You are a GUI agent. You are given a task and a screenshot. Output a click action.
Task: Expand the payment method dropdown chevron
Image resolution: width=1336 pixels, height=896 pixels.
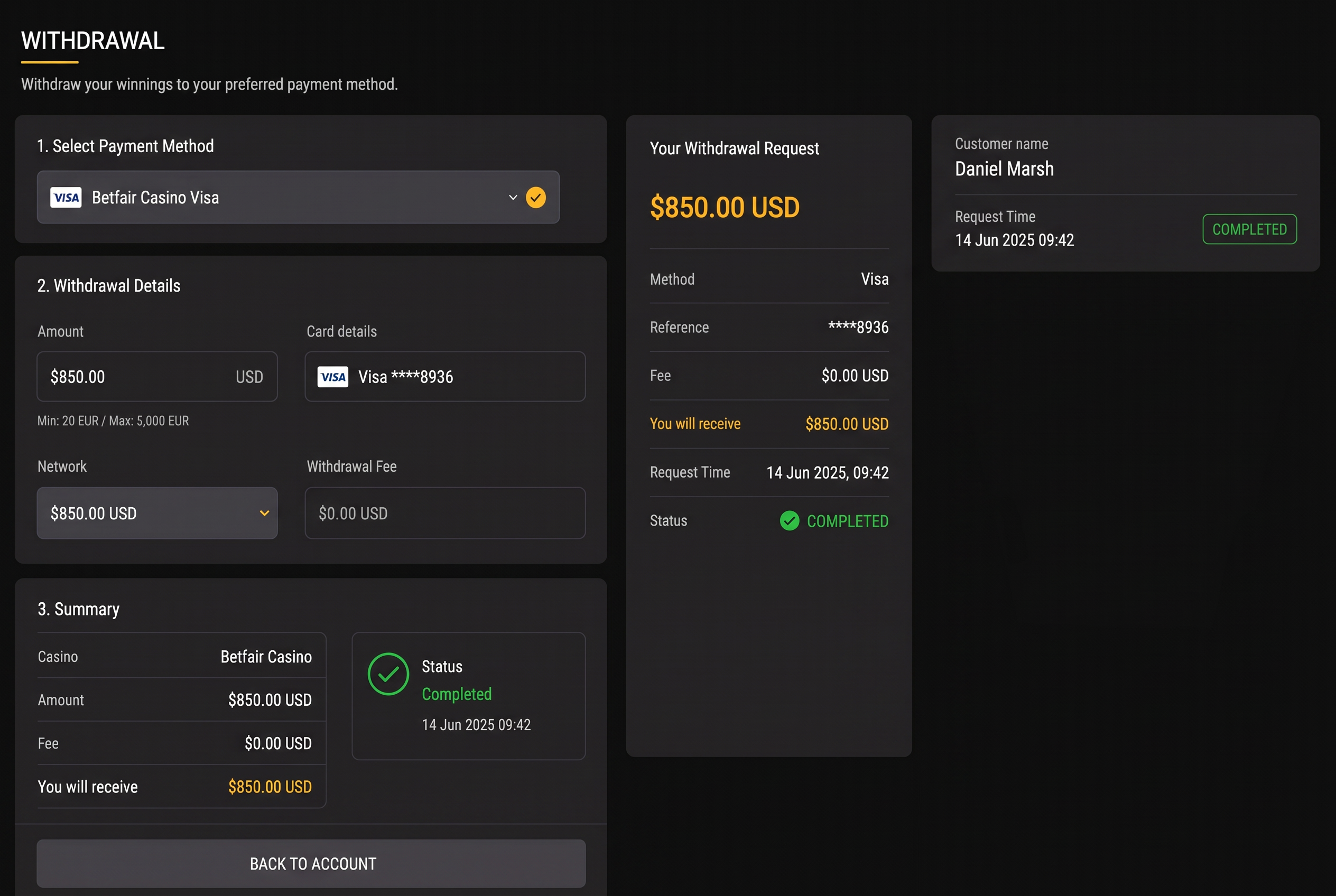coord(513,198)
